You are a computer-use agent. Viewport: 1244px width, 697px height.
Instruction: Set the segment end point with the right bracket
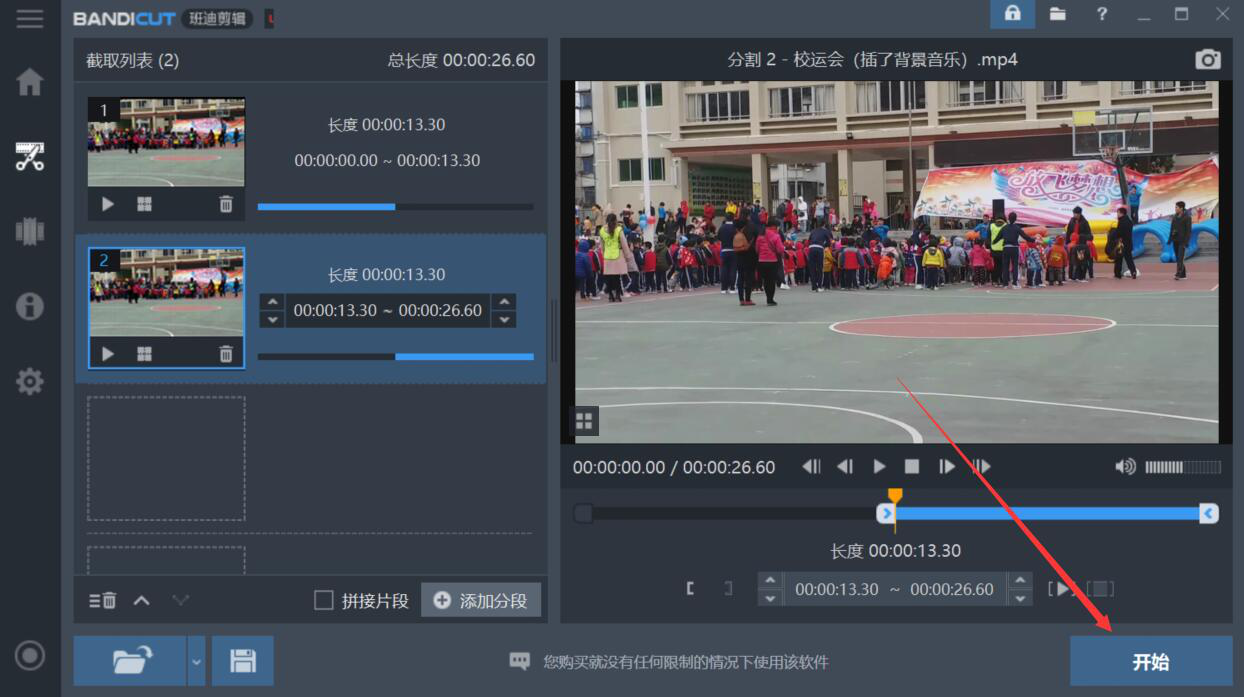coord(728,589)
